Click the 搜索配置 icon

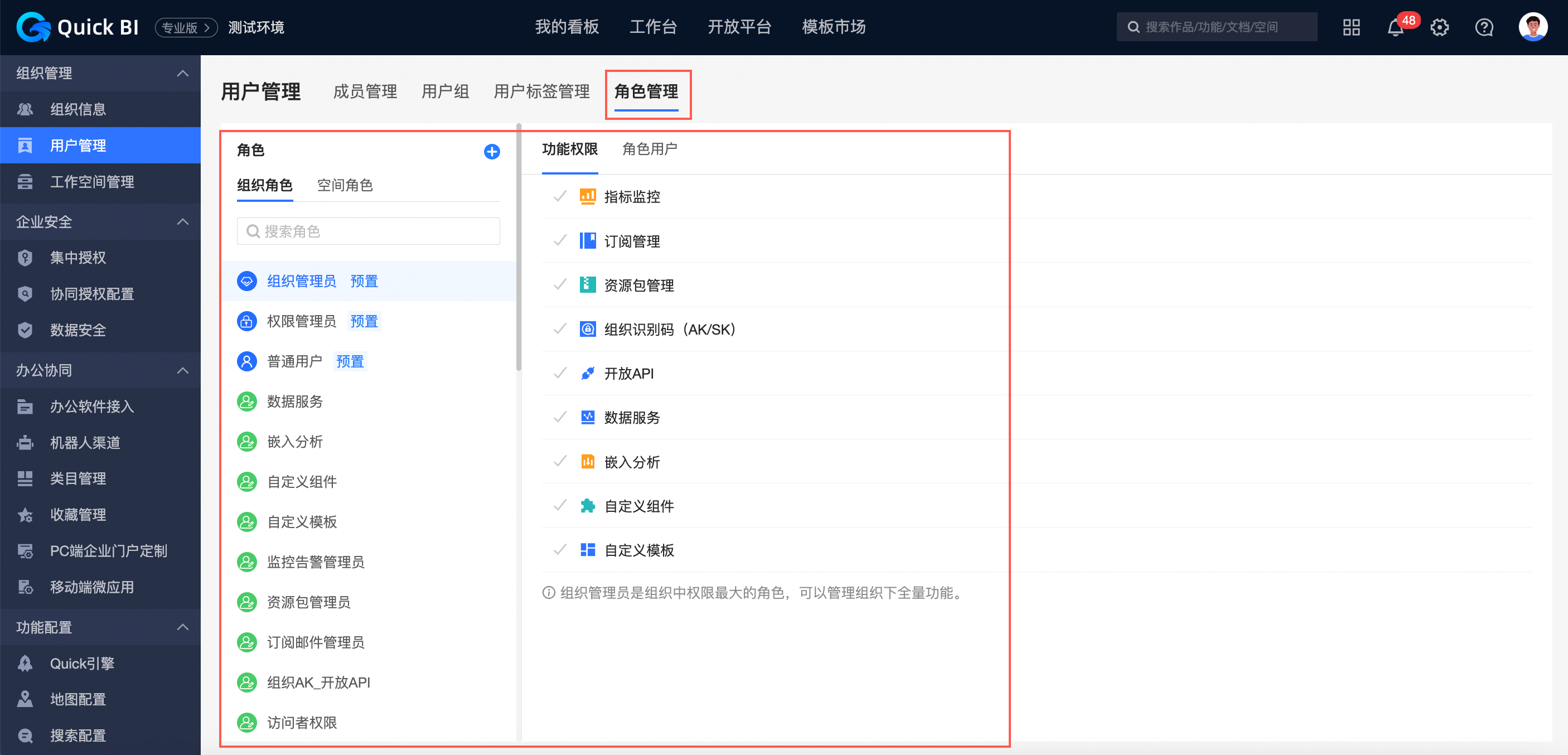coord(25,735)
